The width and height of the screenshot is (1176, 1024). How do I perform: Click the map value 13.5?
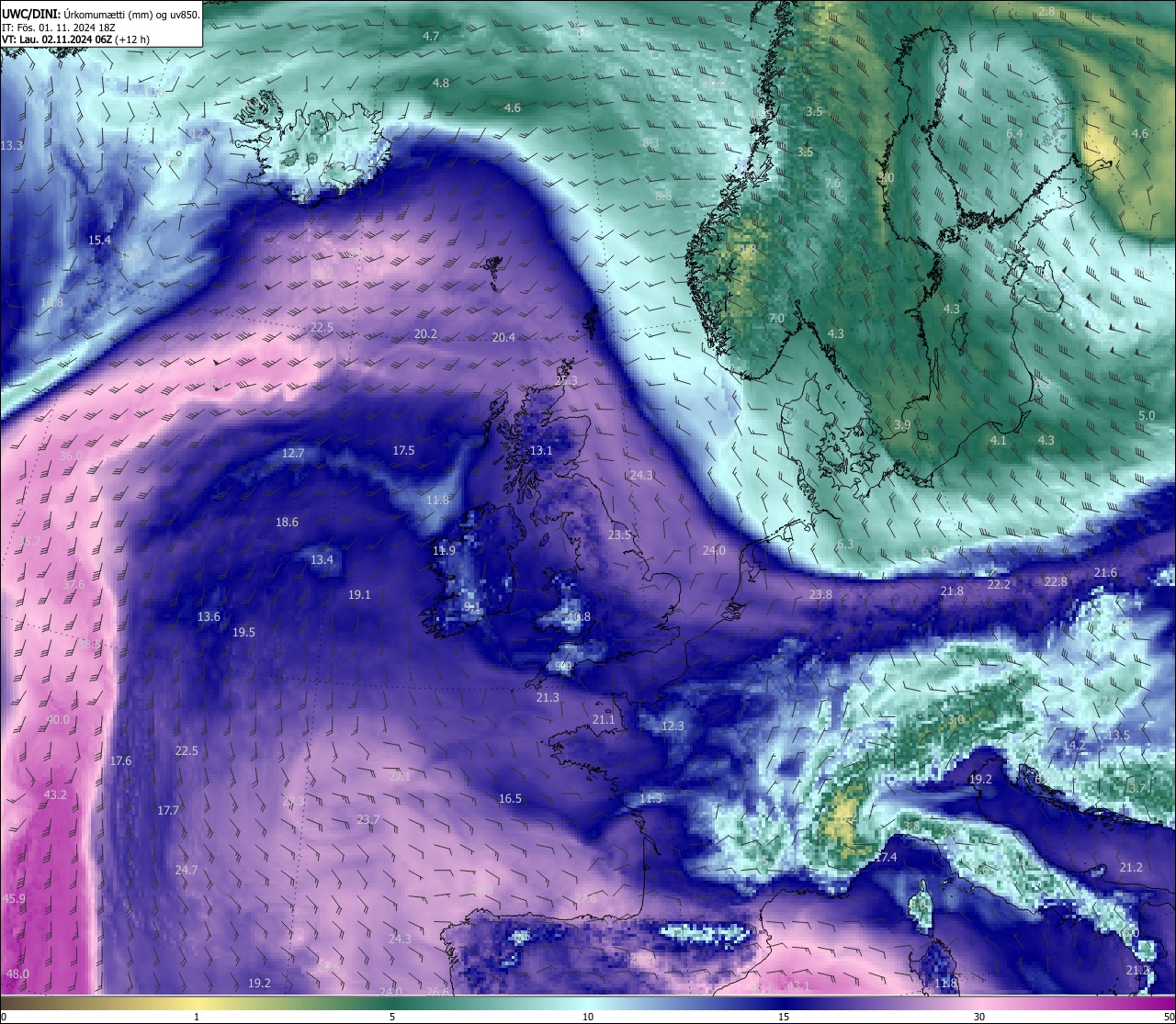click(x=1118, y=736)
